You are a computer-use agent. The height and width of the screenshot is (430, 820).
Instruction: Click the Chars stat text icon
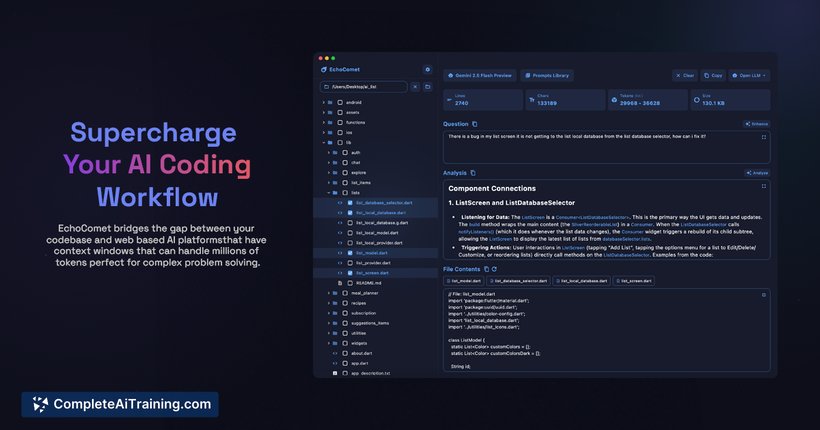point(532,100)
